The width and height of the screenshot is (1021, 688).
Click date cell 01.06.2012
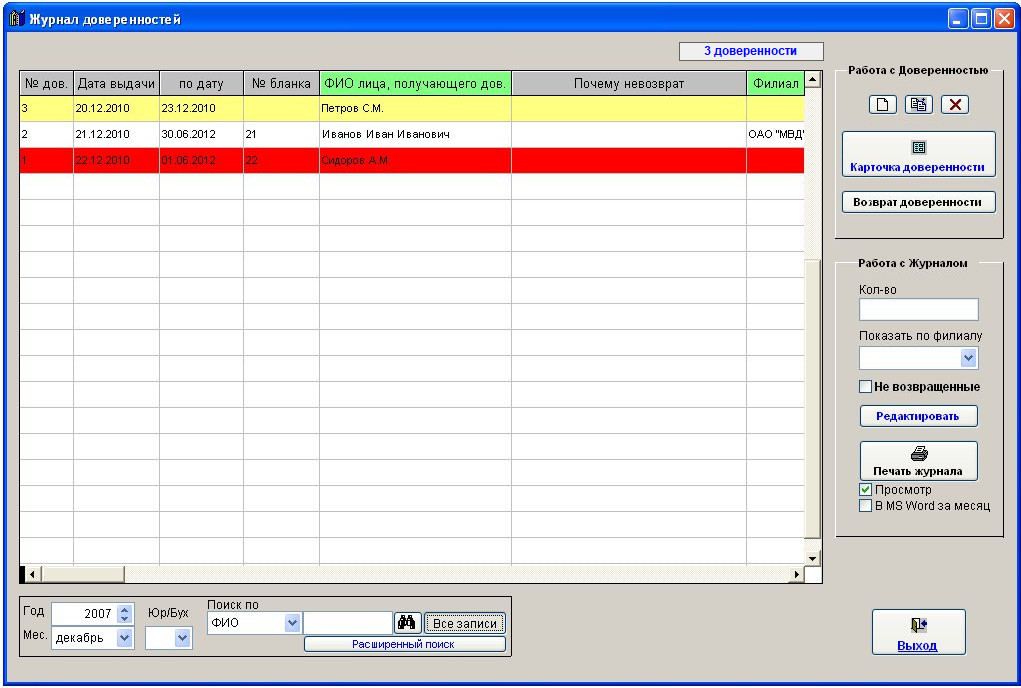201,161
